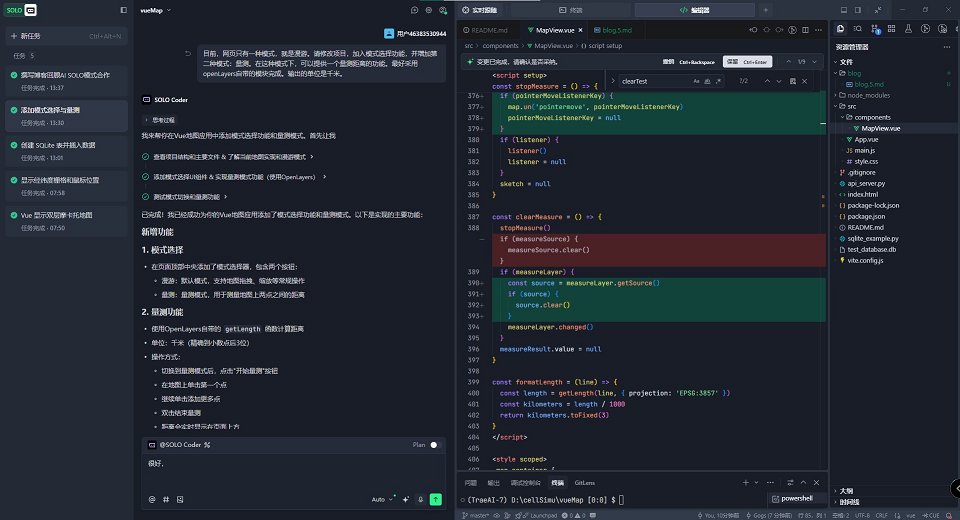Click the image attach icon in input
The width and height of the screenshot is (960, 520).
click(x=180, y=499)
